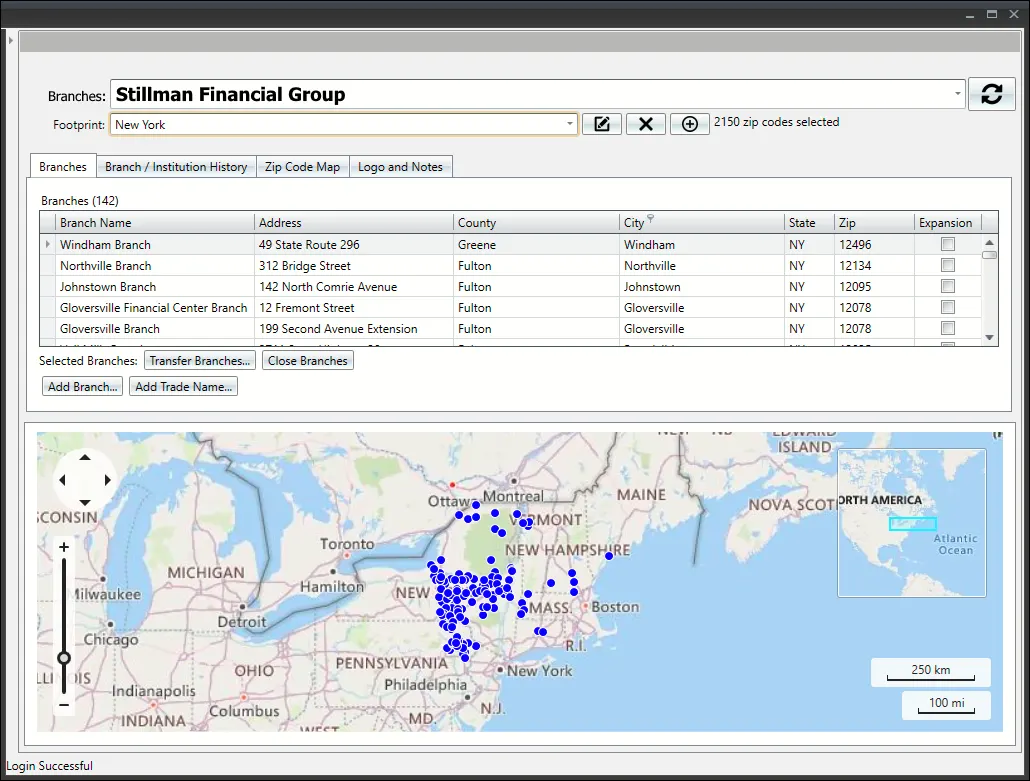This screenshot has height=781, width=1030.
Task: Open the Branches institution dropdown
Action: (957, 94)
